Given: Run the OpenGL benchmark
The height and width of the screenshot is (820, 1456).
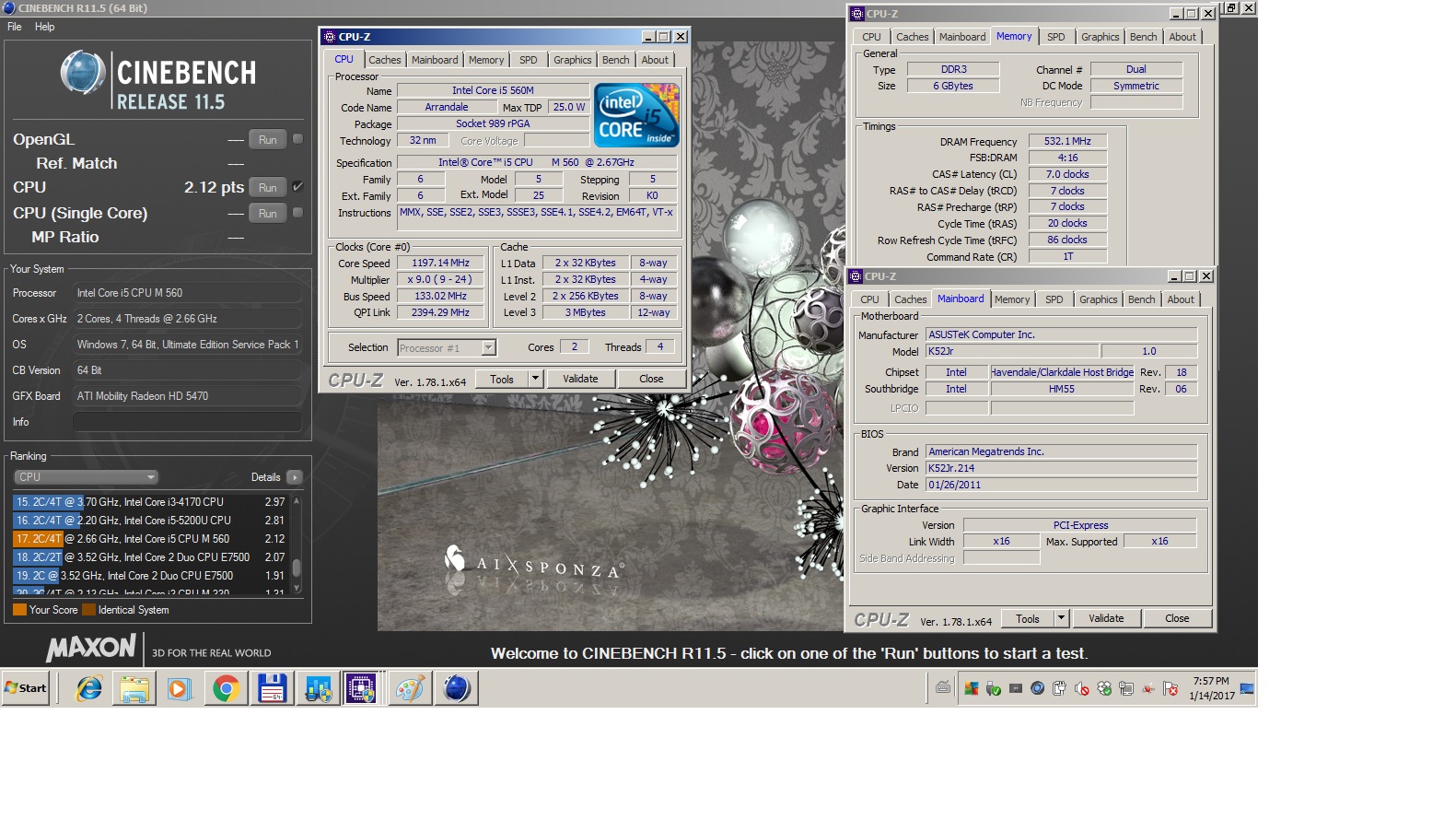Looking at the screenshot, I should [x=267, y=140].
